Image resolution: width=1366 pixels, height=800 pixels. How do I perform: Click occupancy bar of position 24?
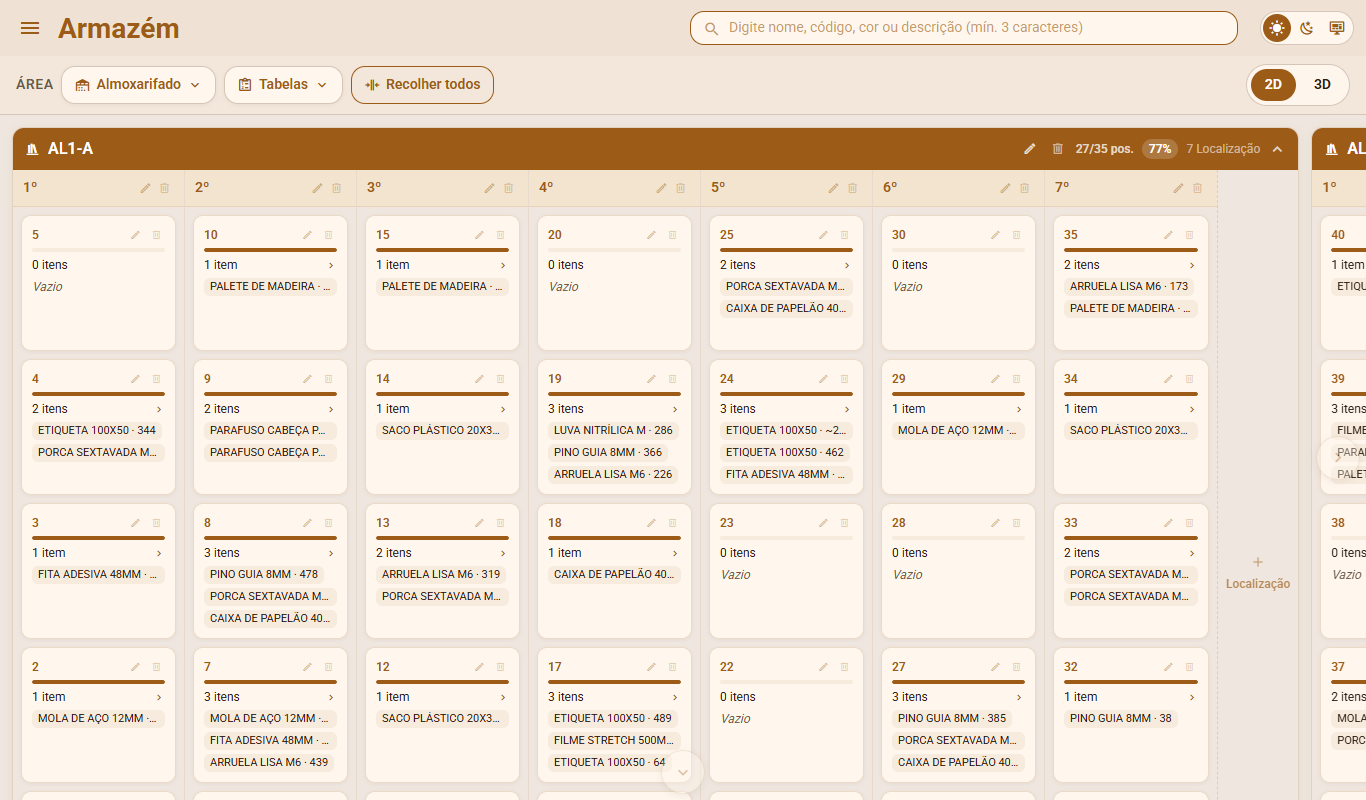tap(786, 394)
